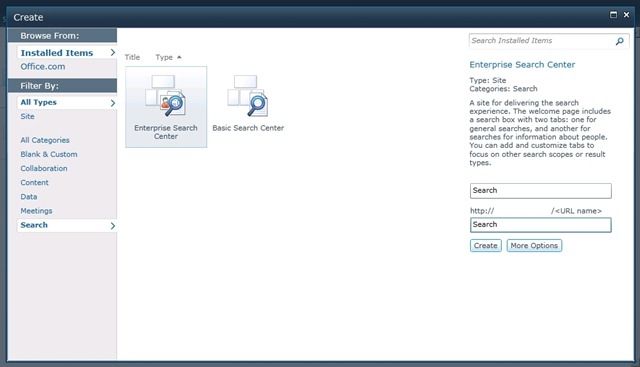Click the URL name input field
This screenshot has height=367, width=640.
541,225
